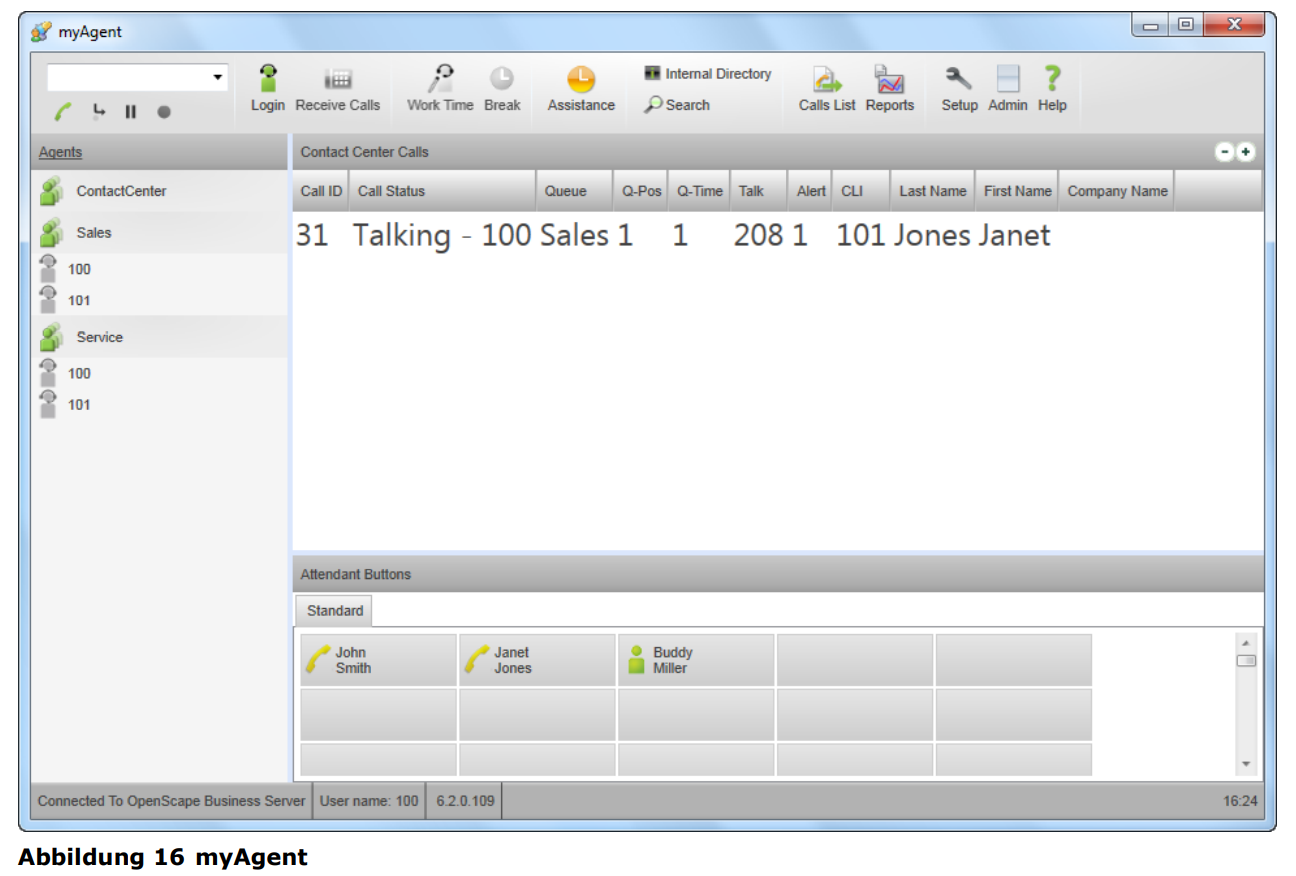
Task: Select the ContactCenter group
Action: 160,191
